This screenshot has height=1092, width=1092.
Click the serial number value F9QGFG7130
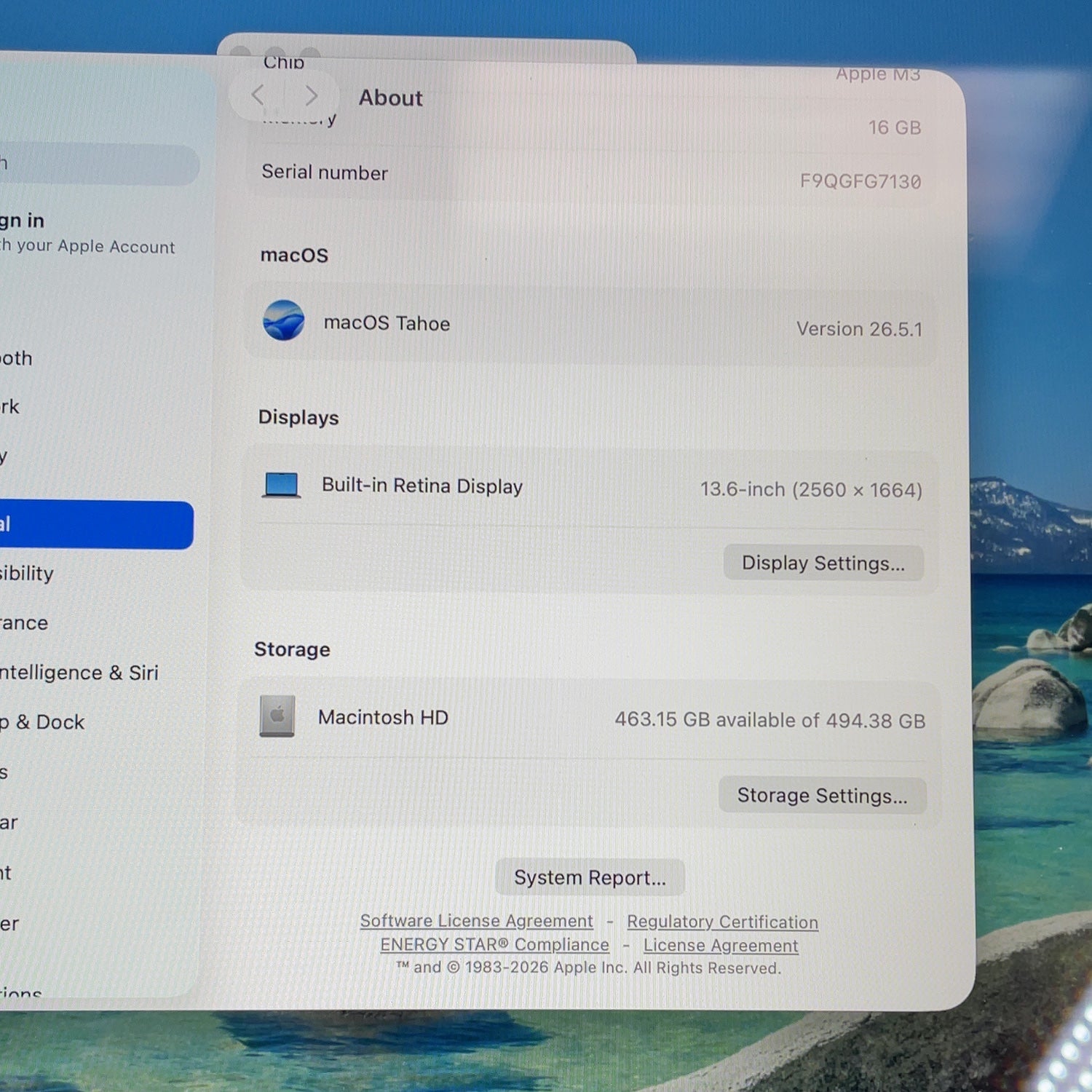click(860, 181)
